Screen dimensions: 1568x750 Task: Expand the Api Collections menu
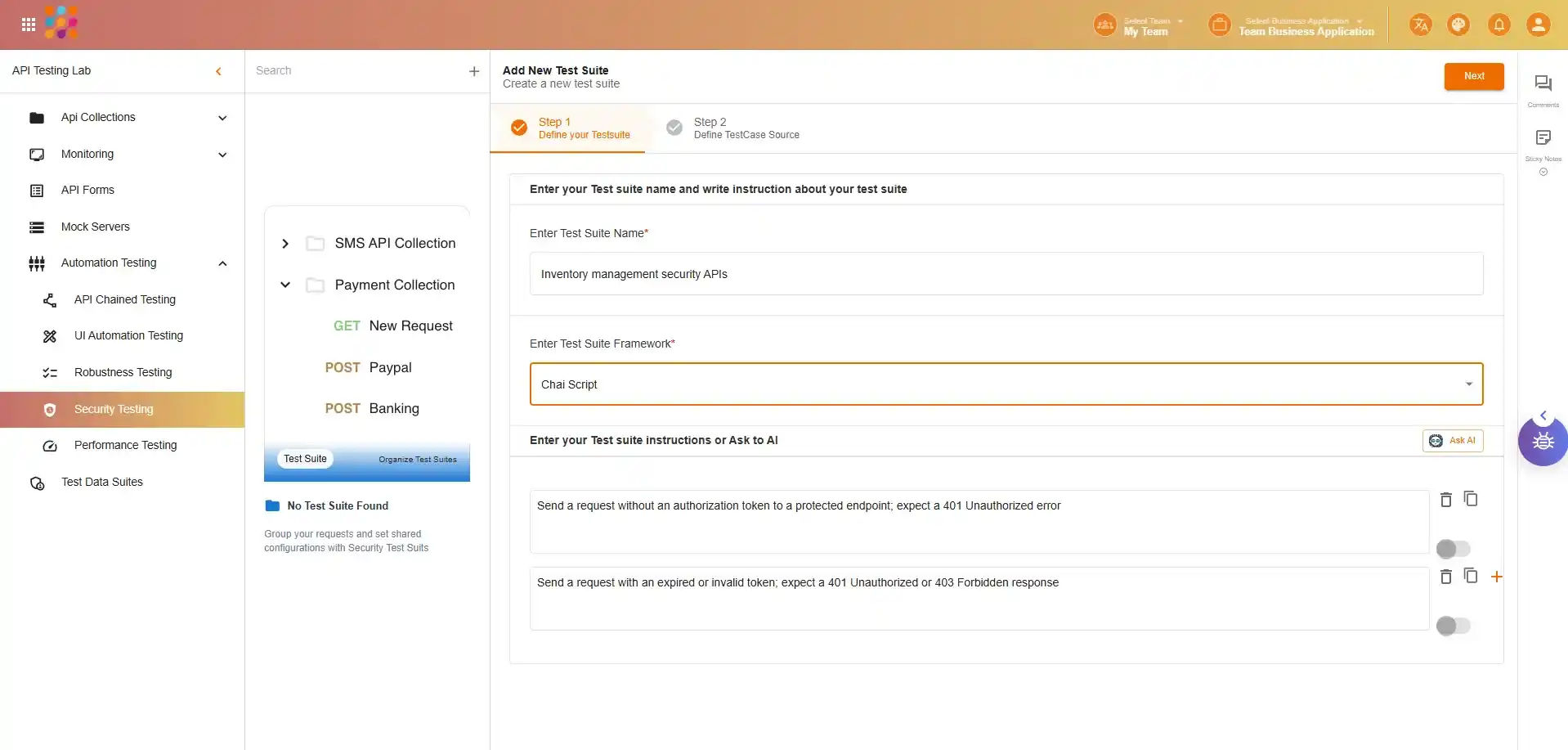pyautogui.click(x=222, y=118)
